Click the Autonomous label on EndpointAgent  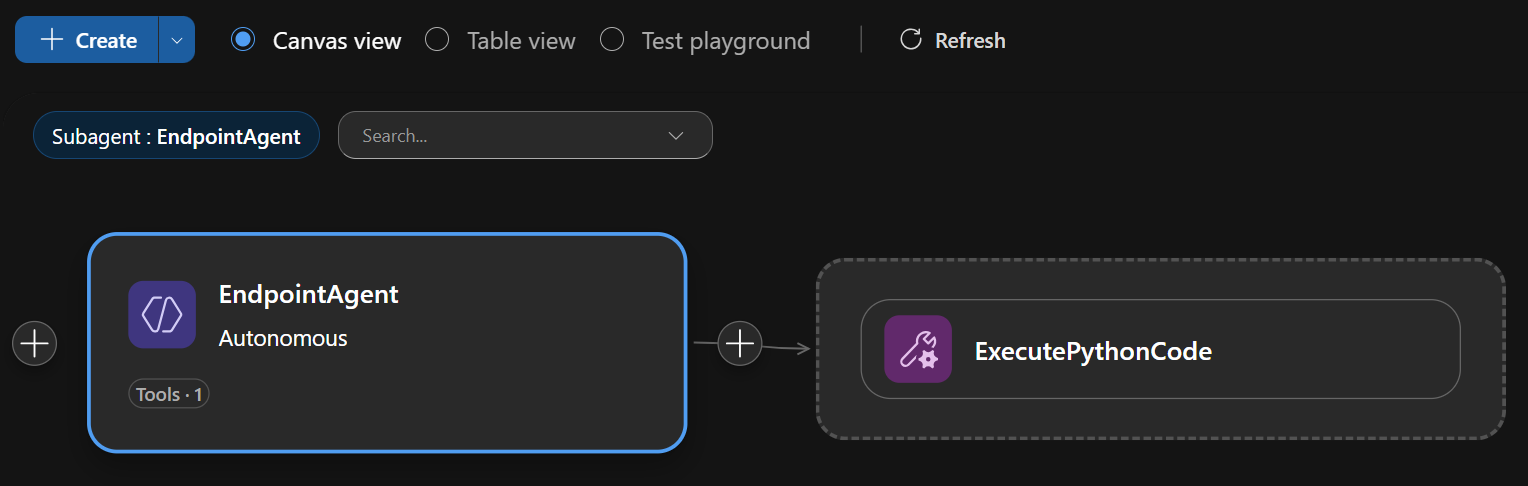(x=283, y=338)
